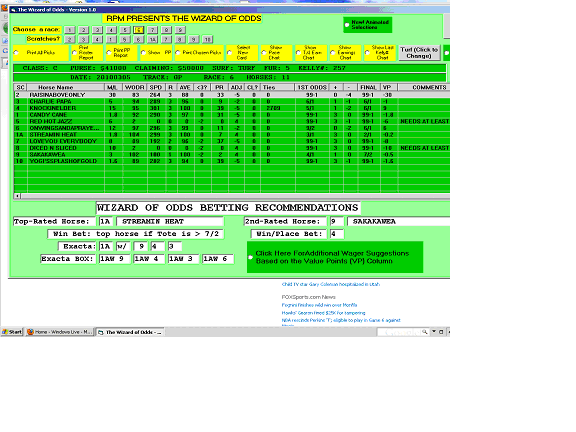The width and height of the screenshot is (576, 432).
Task: Choose race 4 in the Choose a race row
Action: [111, 30]
